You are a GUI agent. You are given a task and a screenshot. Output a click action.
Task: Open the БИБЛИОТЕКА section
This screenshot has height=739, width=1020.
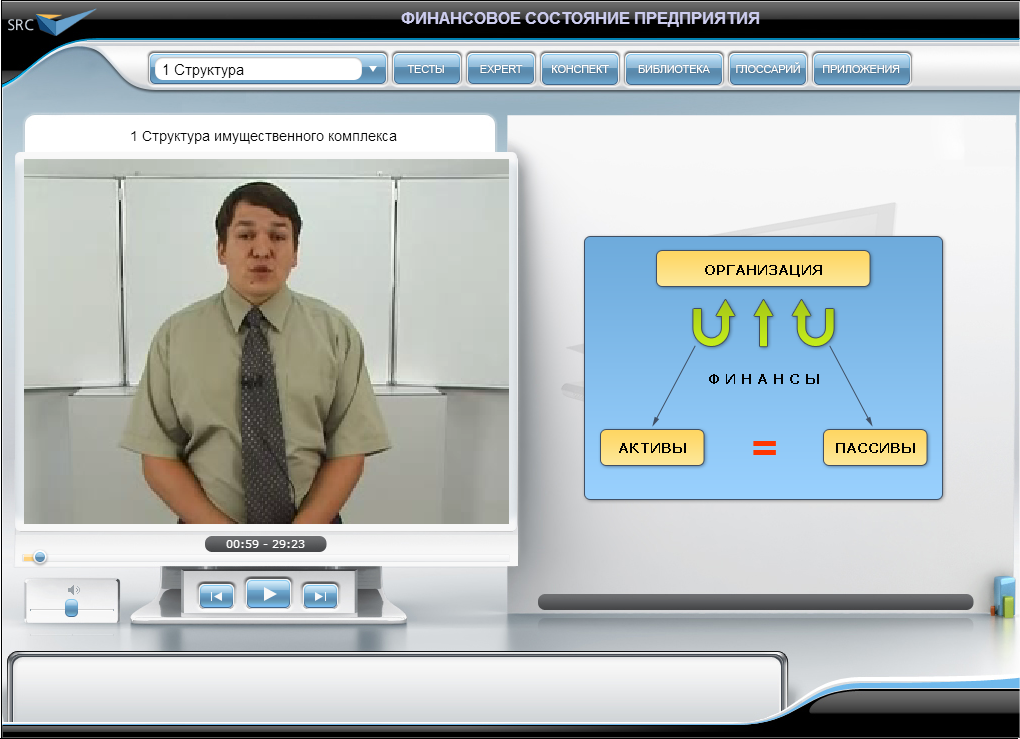673,69
